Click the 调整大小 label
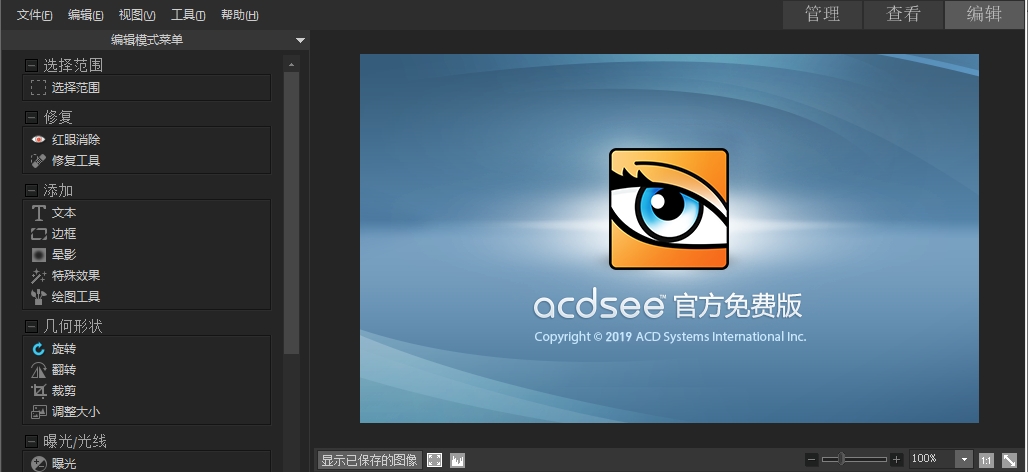Image resolution: width=1028 pixels, height=472 pixels. click(x=75, y=412)
